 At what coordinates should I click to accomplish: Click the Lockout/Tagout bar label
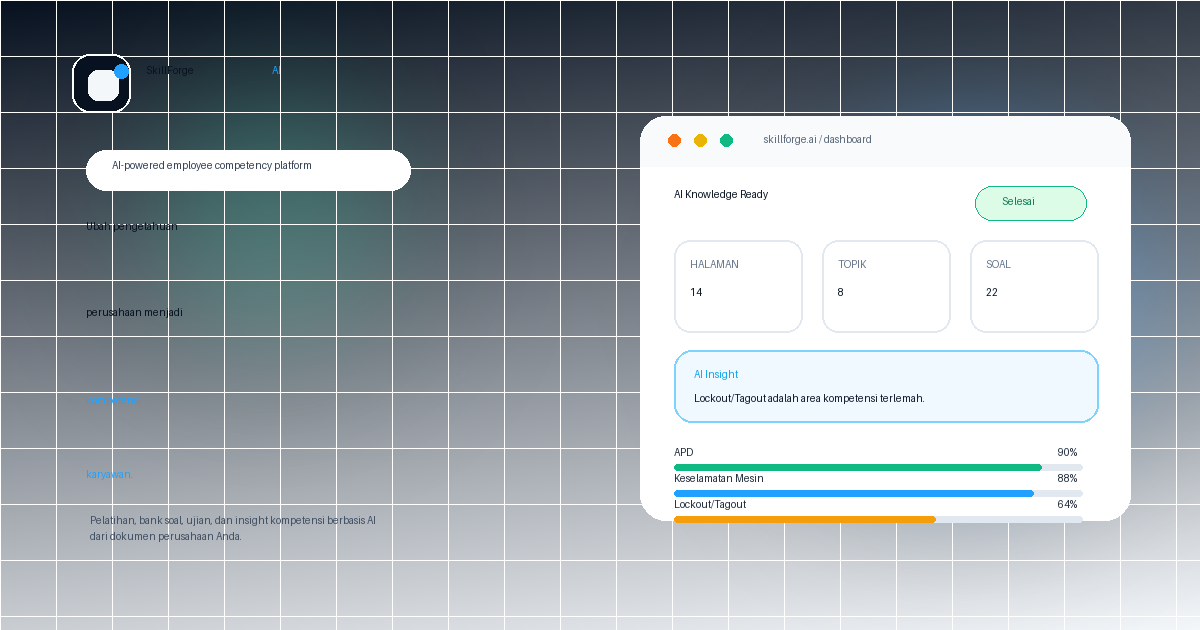point(710,504)
